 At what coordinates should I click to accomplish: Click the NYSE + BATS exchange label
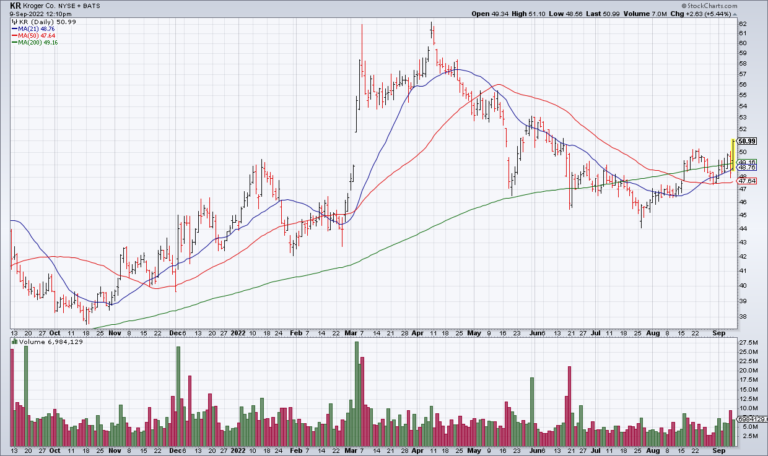point(80,6)
